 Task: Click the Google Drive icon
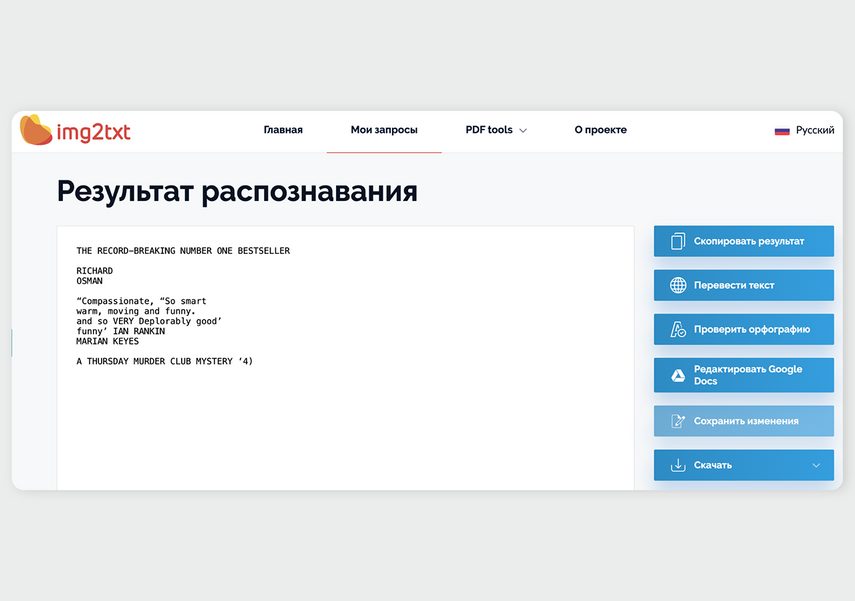coord(678,375)
